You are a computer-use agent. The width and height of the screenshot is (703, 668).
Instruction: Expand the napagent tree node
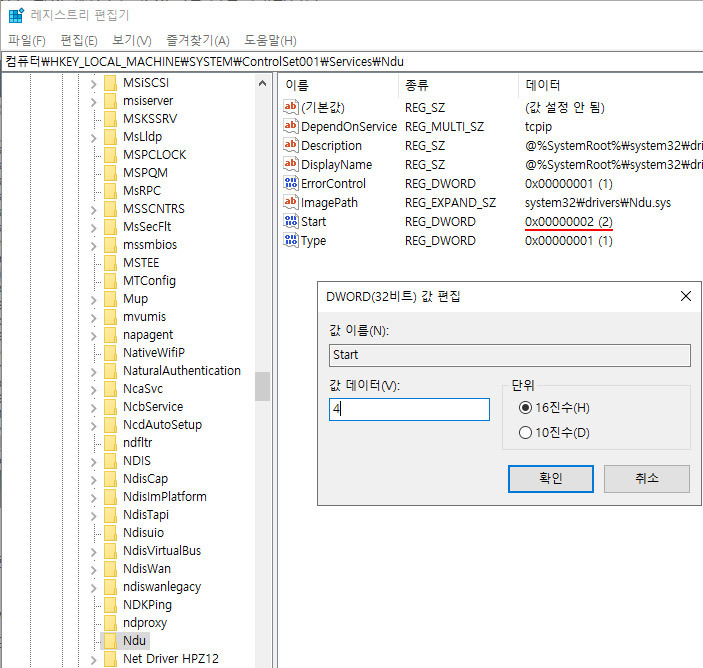tap(93, 336)
